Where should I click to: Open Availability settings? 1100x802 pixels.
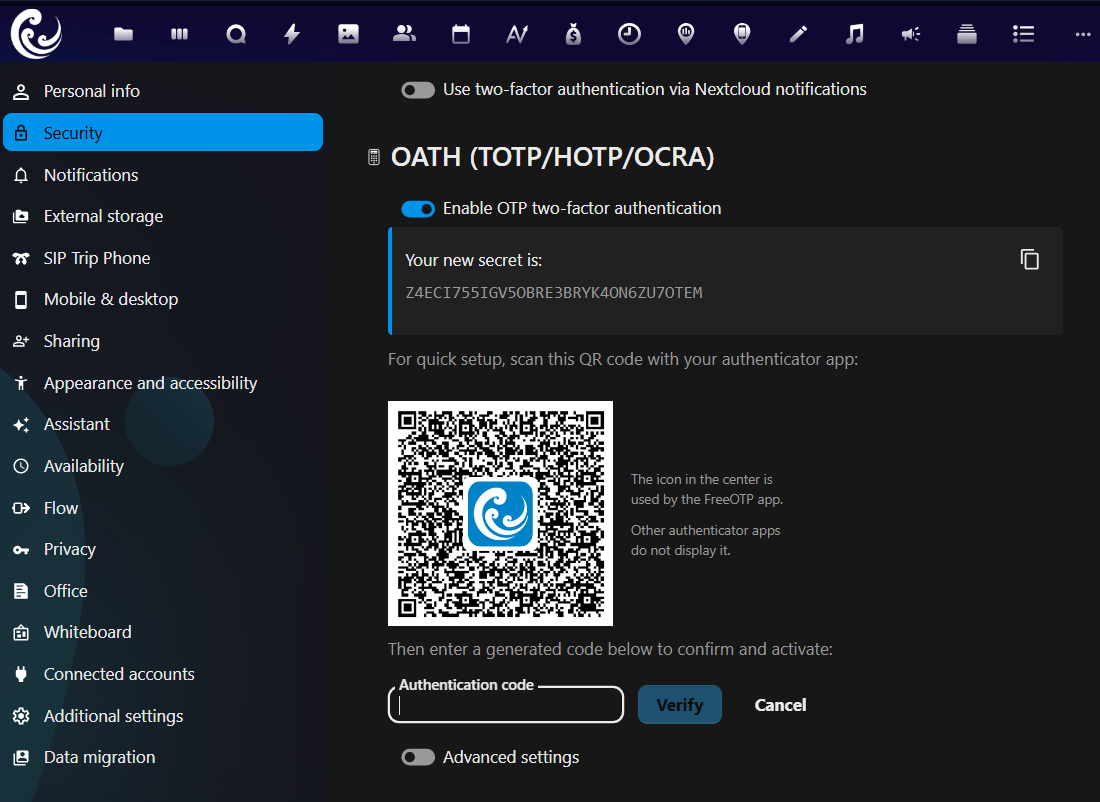pos(163,466)
